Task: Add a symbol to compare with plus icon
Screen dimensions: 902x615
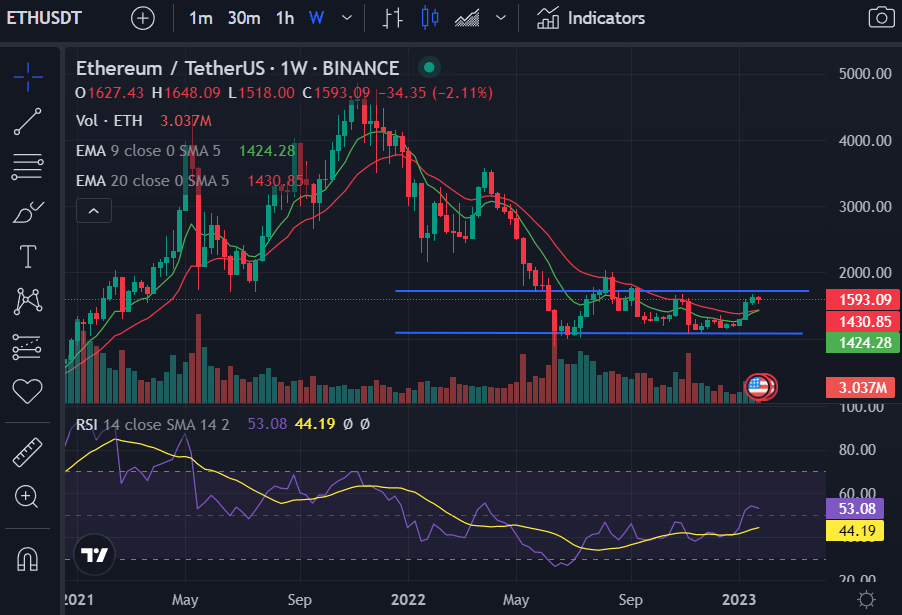Action: tap(143, 18)
